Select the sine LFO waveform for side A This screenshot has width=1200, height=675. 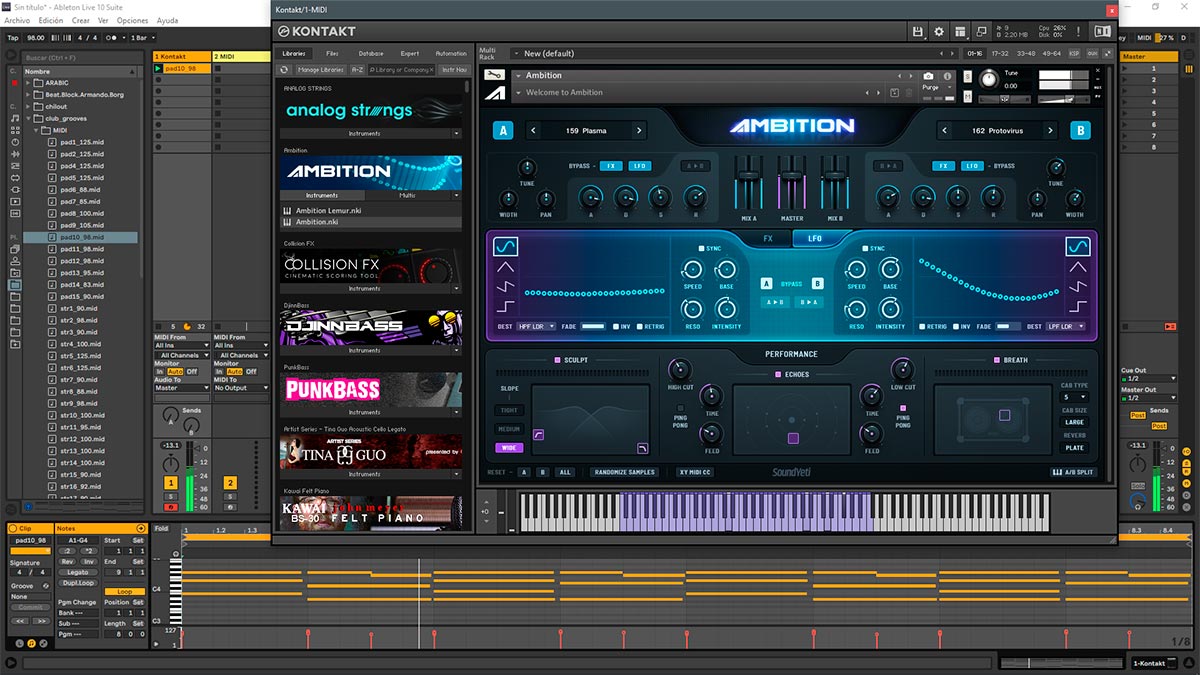(x=506, y=246)
